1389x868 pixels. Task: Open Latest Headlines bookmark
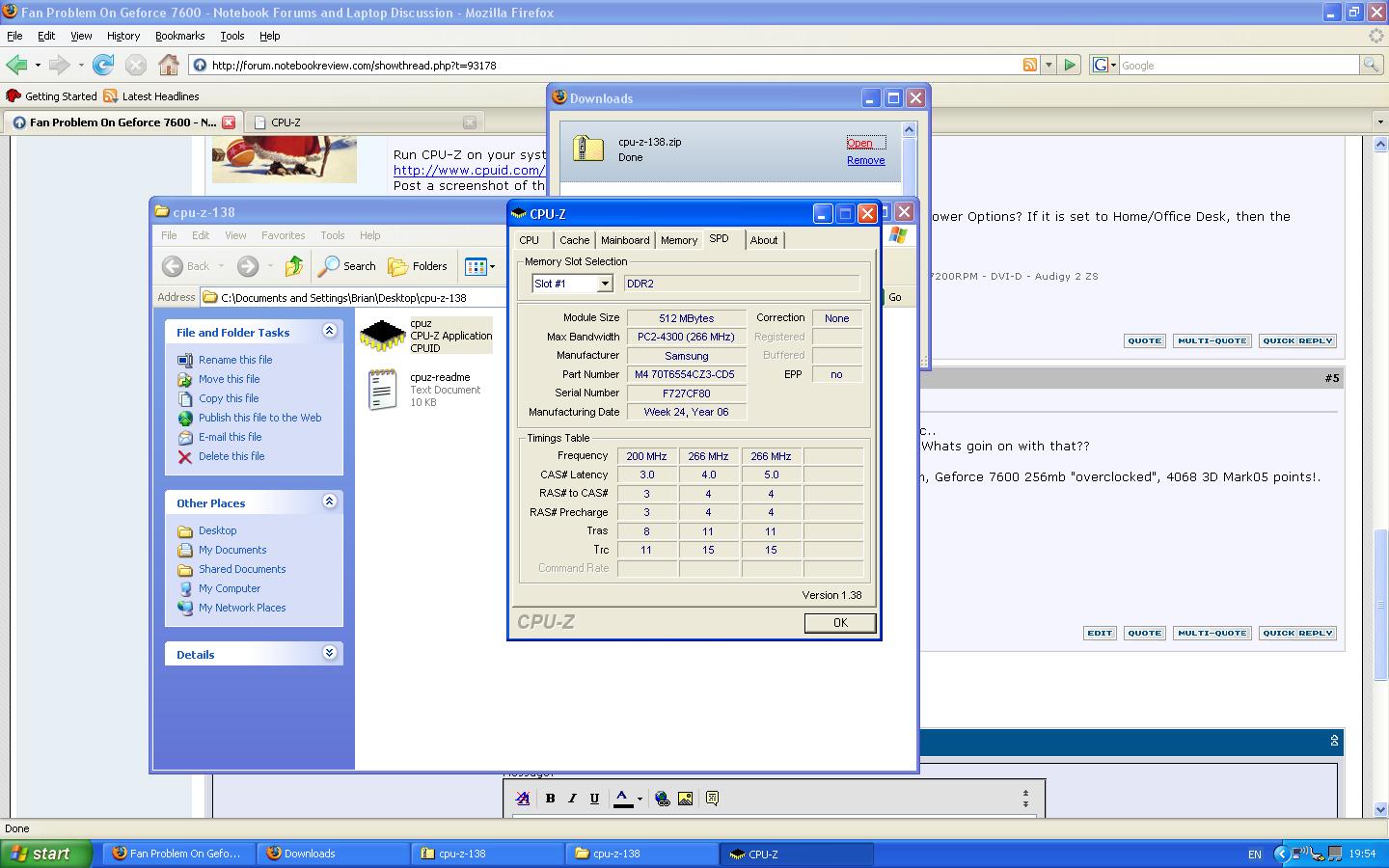point(151,96)
